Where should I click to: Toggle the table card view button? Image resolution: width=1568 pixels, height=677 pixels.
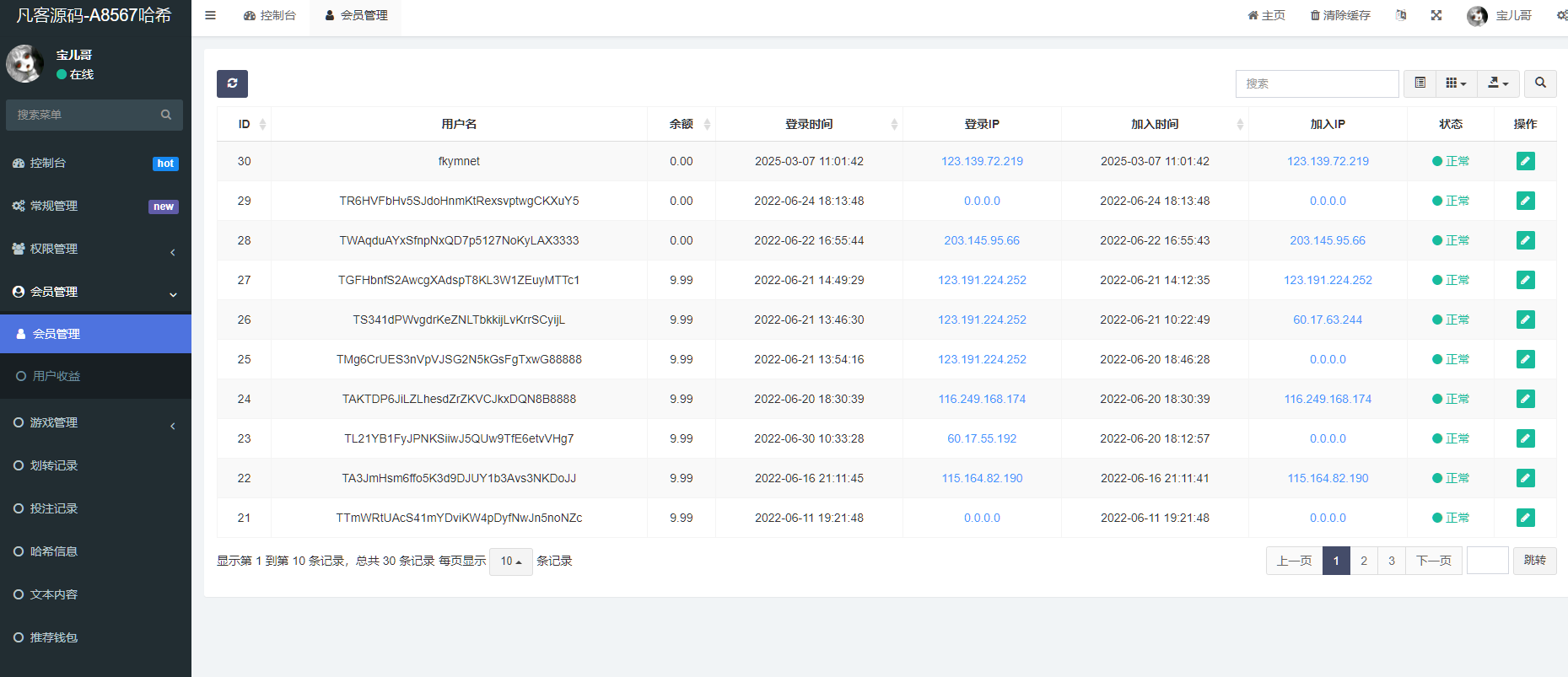(1420, 83)
